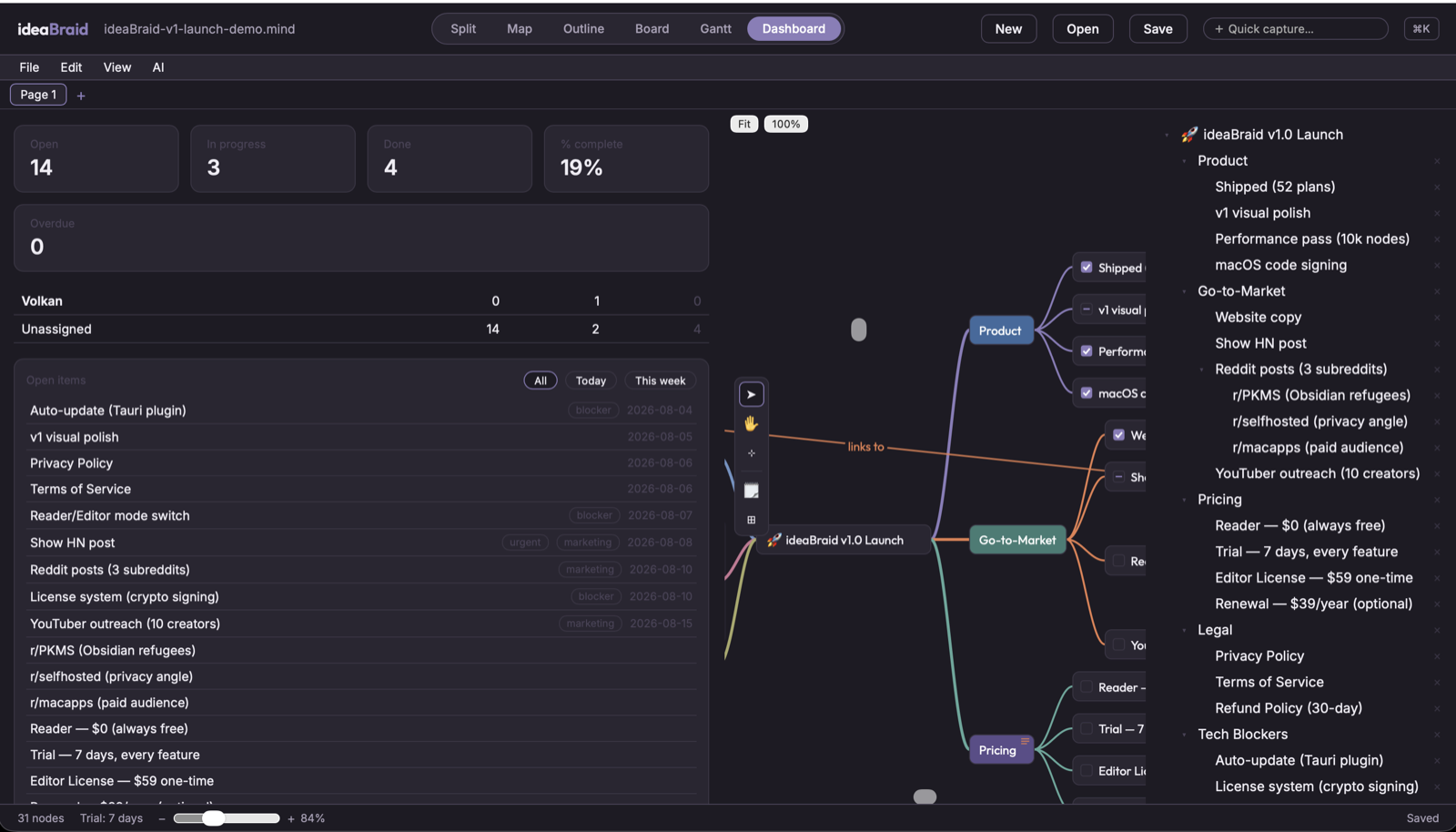Select the Page 1 tab

38,95
